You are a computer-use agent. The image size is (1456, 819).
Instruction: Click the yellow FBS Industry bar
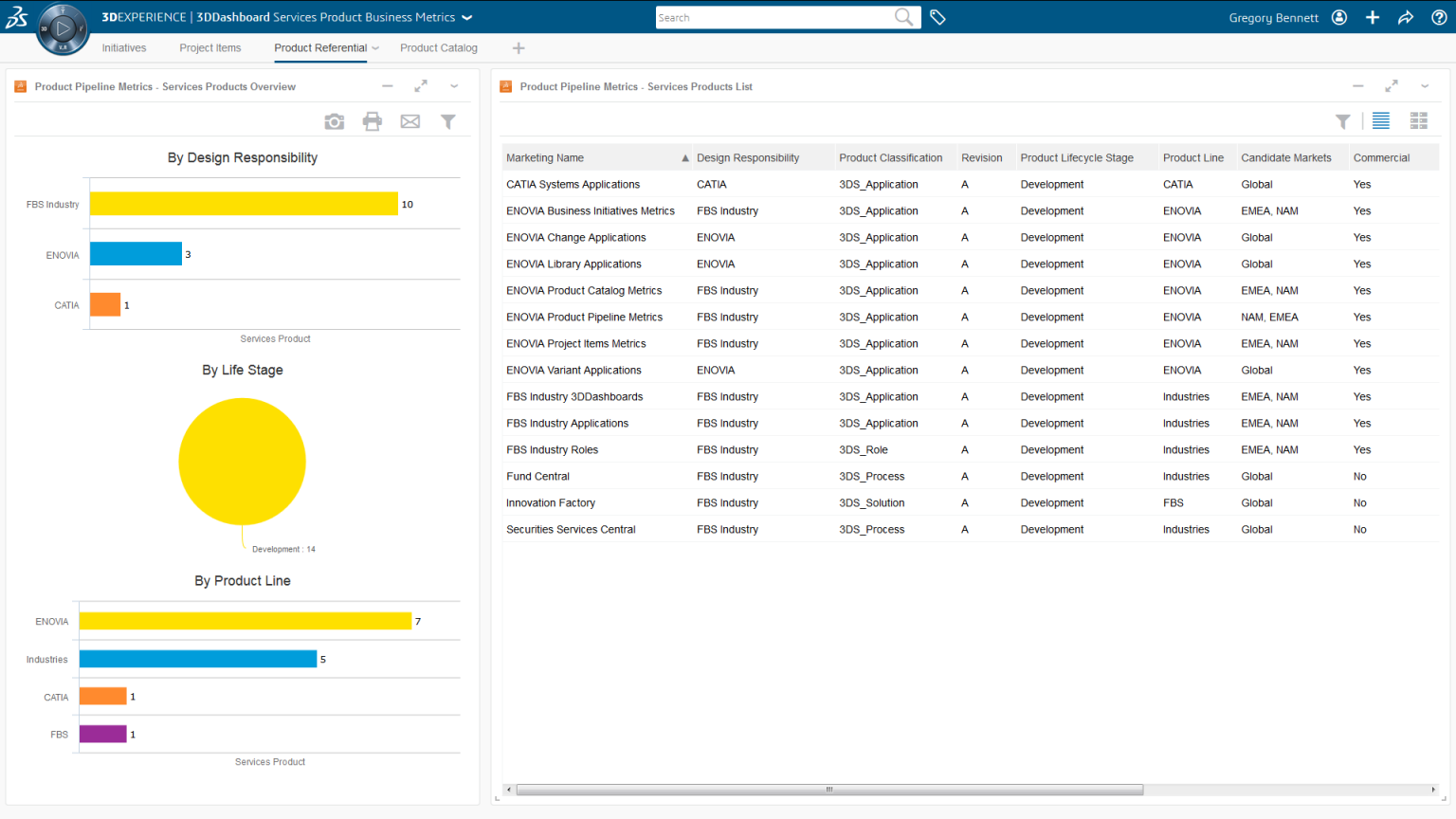244,204
